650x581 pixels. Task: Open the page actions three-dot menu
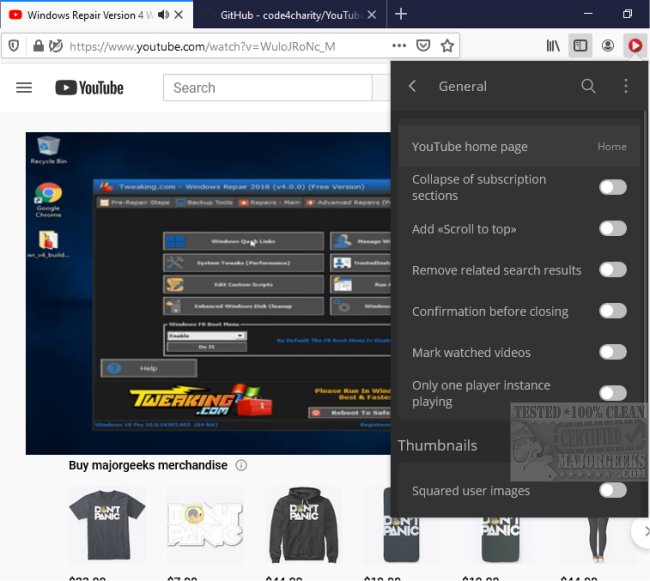point(399,46)
